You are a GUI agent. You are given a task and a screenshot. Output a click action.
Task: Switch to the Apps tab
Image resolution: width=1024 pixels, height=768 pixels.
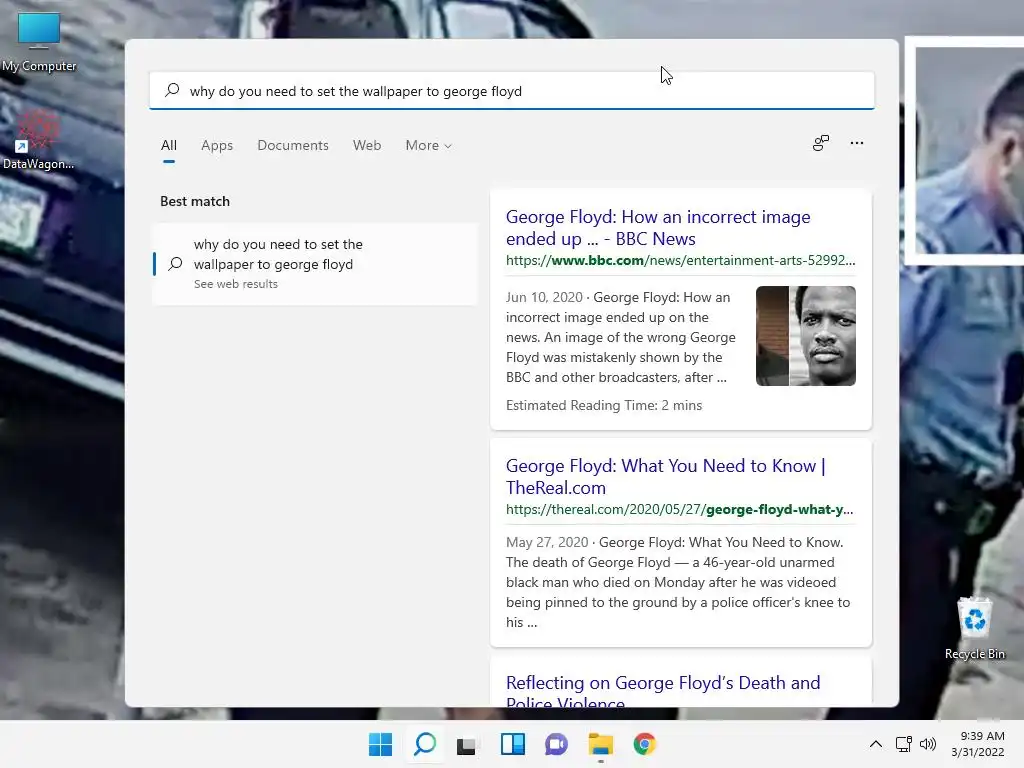coord(217,145)
